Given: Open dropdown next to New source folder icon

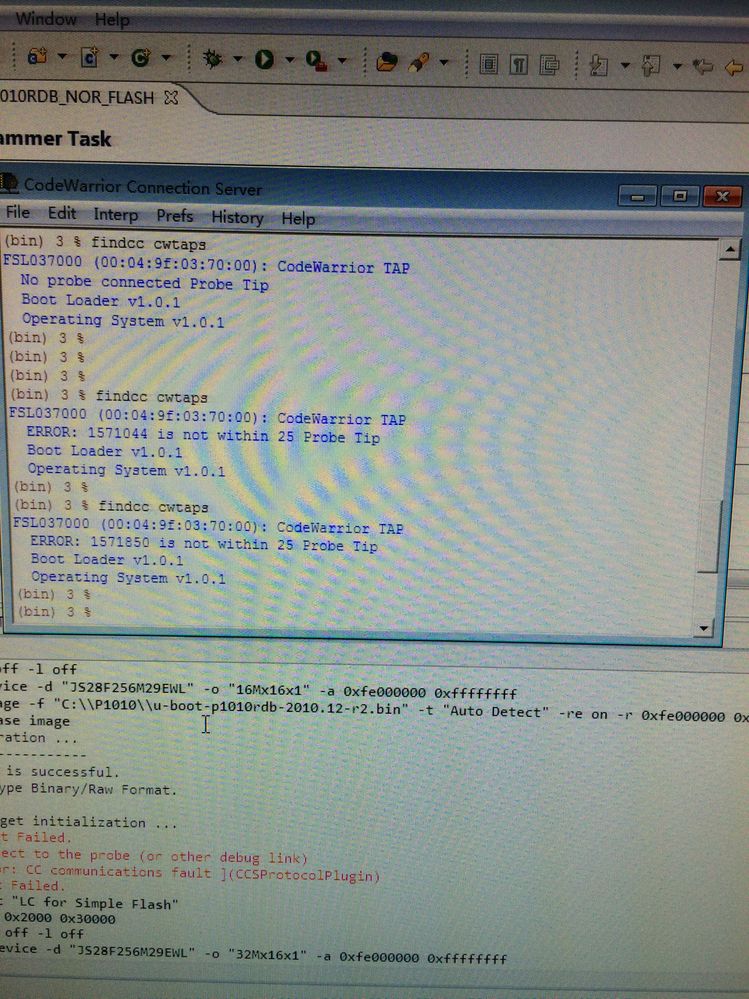Looking at the screenshot, I should [62, 56].
